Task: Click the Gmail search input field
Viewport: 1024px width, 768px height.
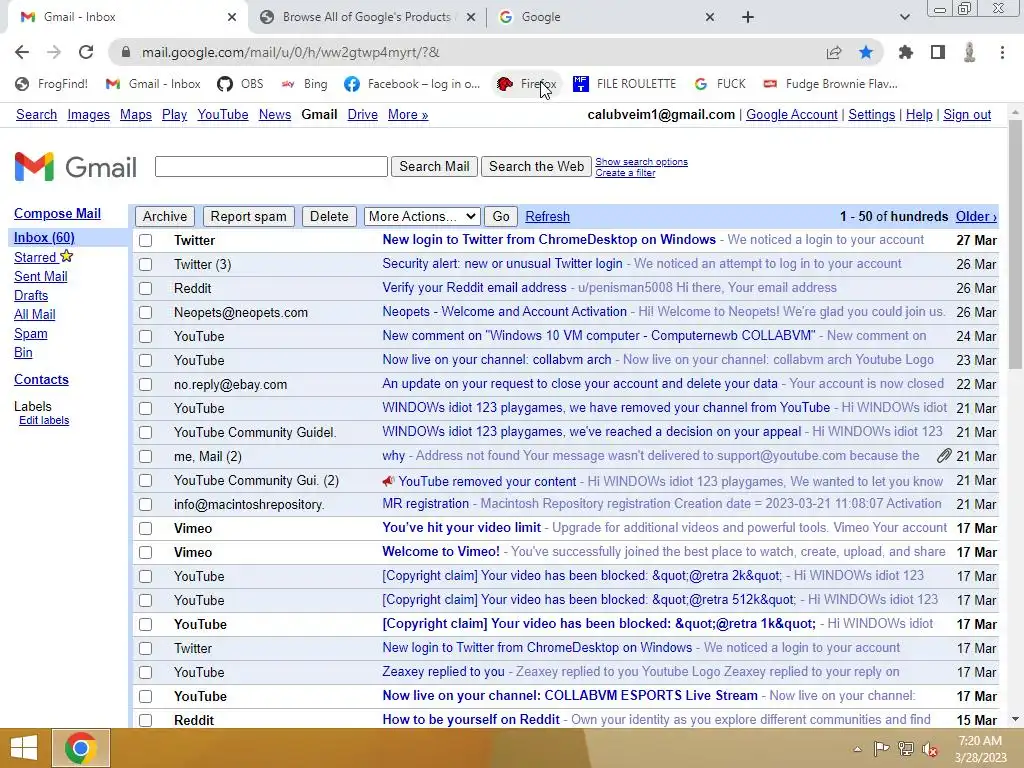Action: [x=271, y=167]
